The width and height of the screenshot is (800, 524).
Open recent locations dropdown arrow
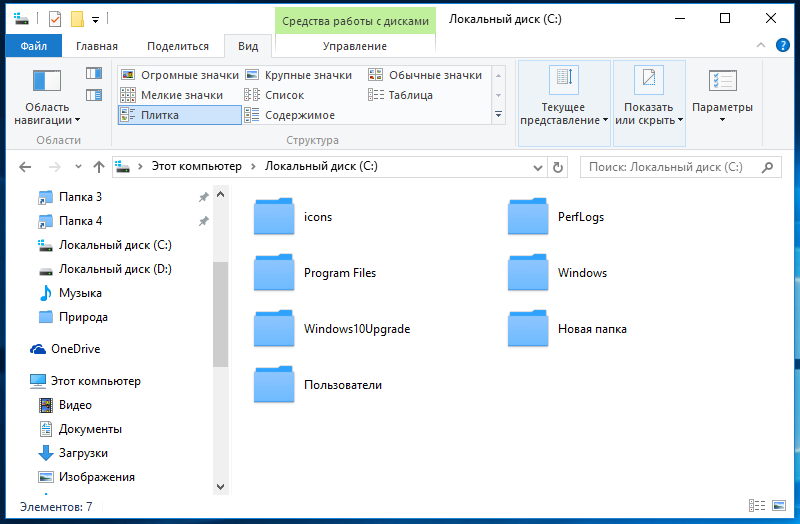(78, 166)
